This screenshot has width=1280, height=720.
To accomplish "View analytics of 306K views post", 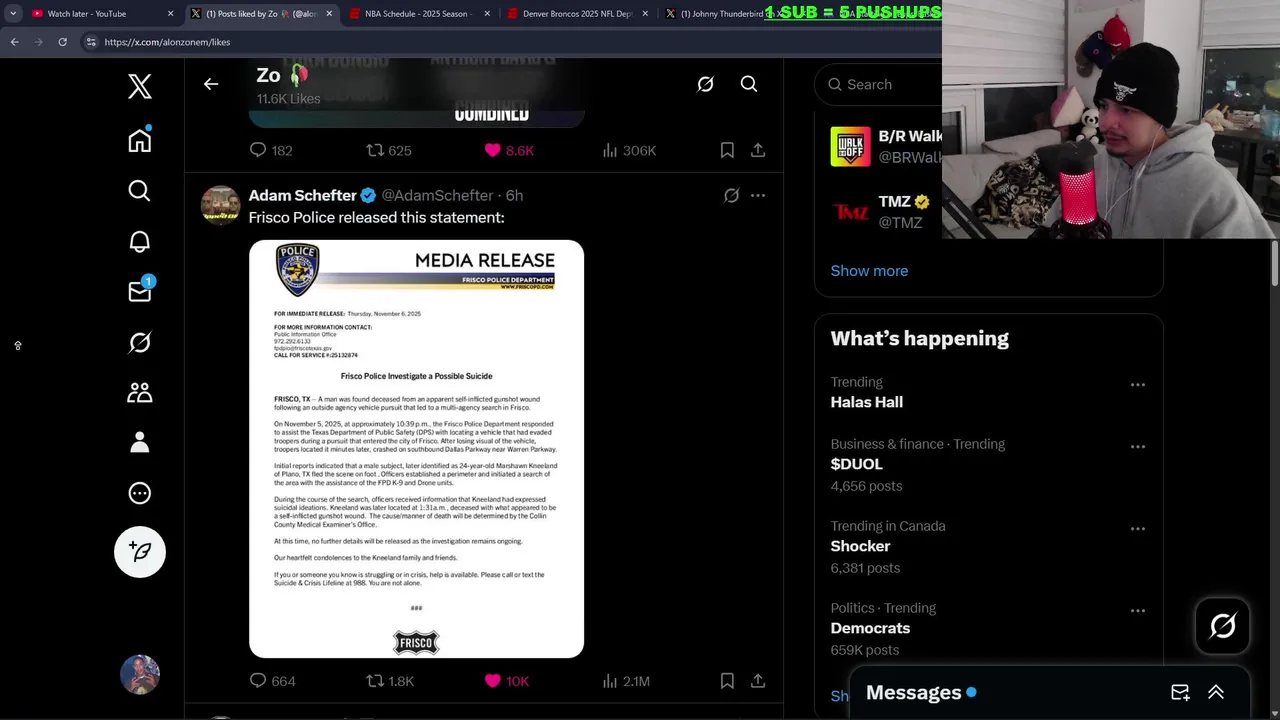I will (x=629, y=150).
